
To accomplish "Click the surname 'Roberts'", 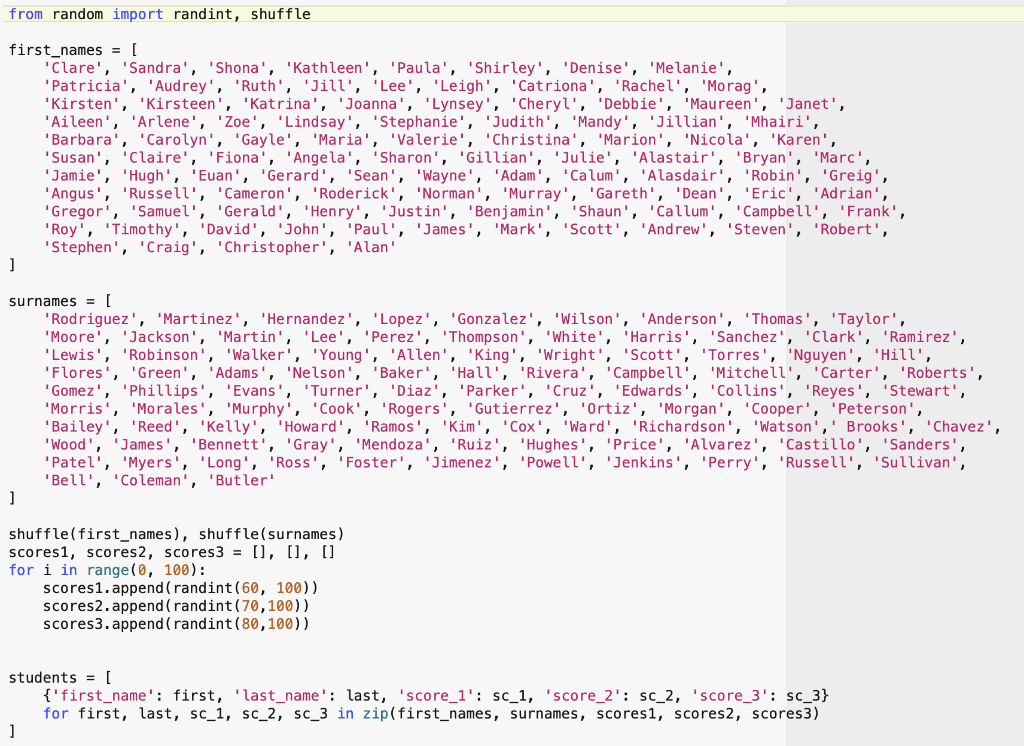I will tap(936, 373).
